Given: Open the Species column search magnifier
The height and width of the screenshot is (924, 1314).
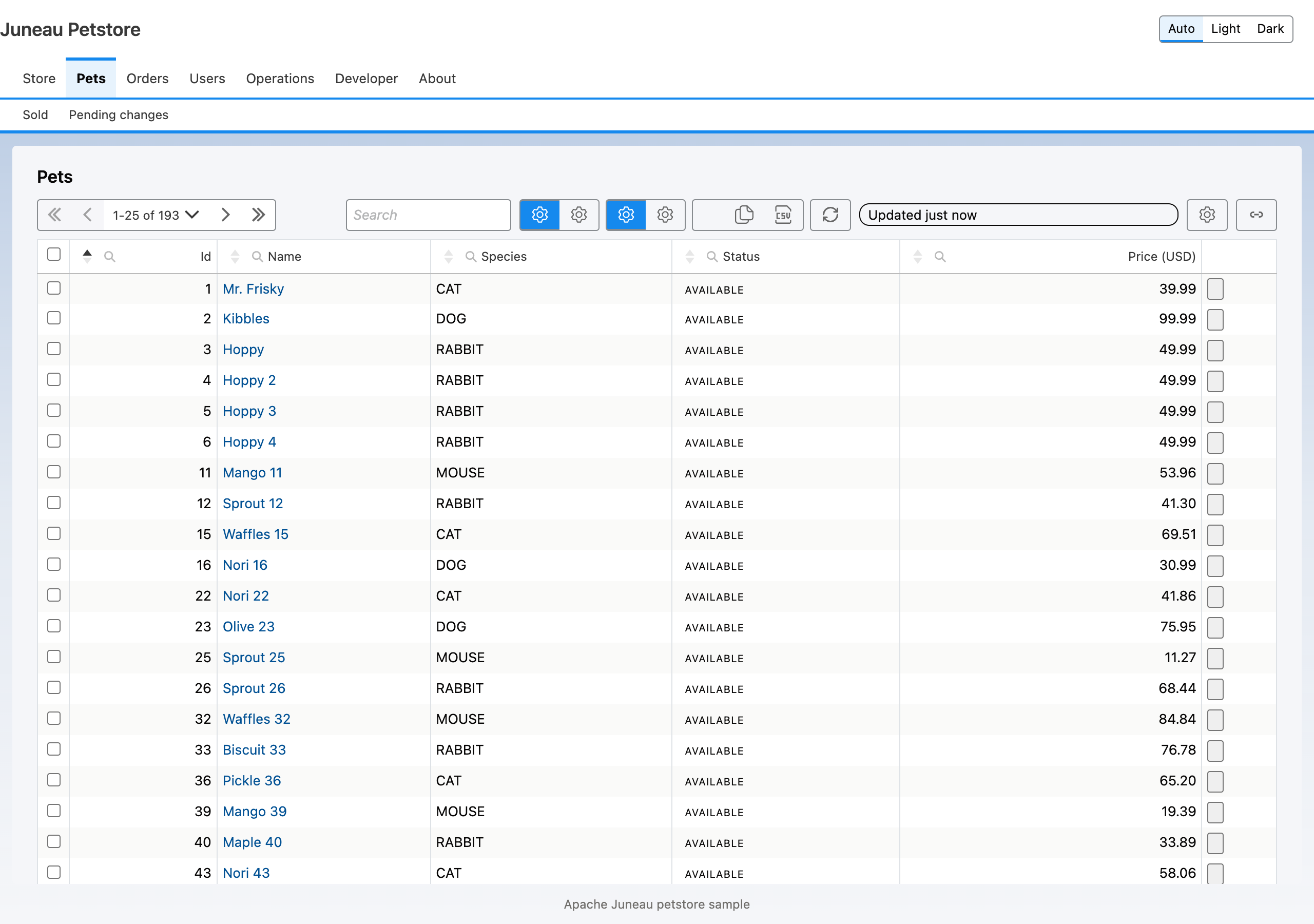Looking at the screenshot, I should (471, 257).
